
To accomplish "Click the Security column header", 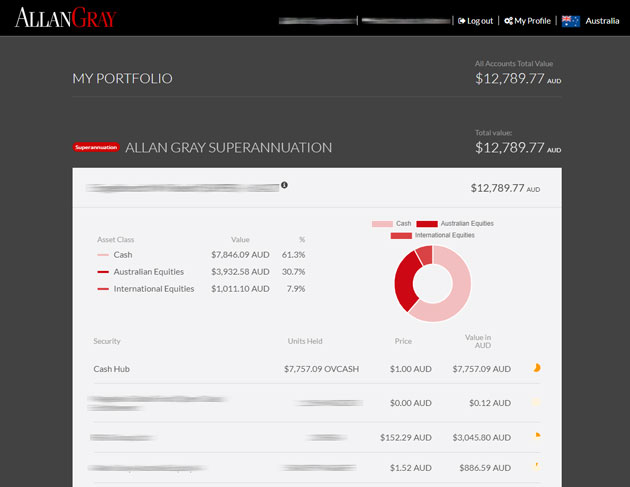I will pyautogui.click(x=107, y=341).
